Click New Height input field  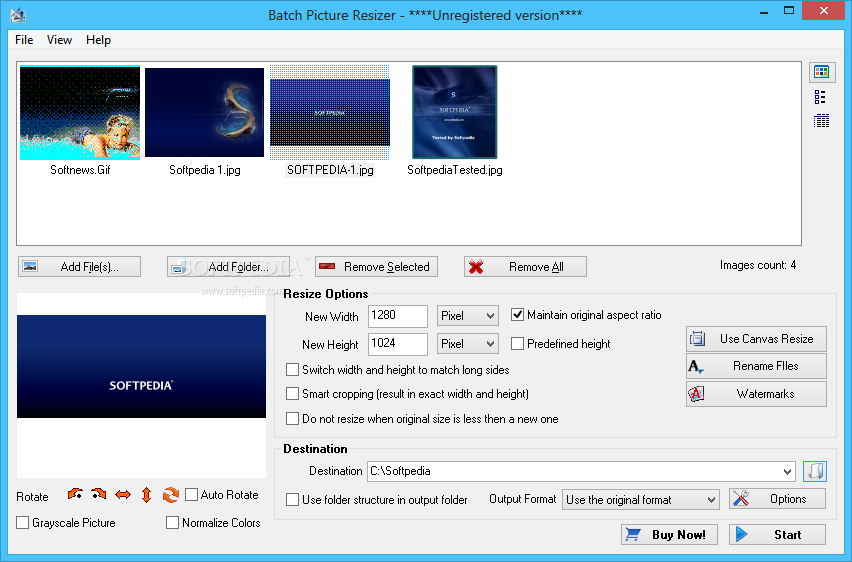click(398, 344)
